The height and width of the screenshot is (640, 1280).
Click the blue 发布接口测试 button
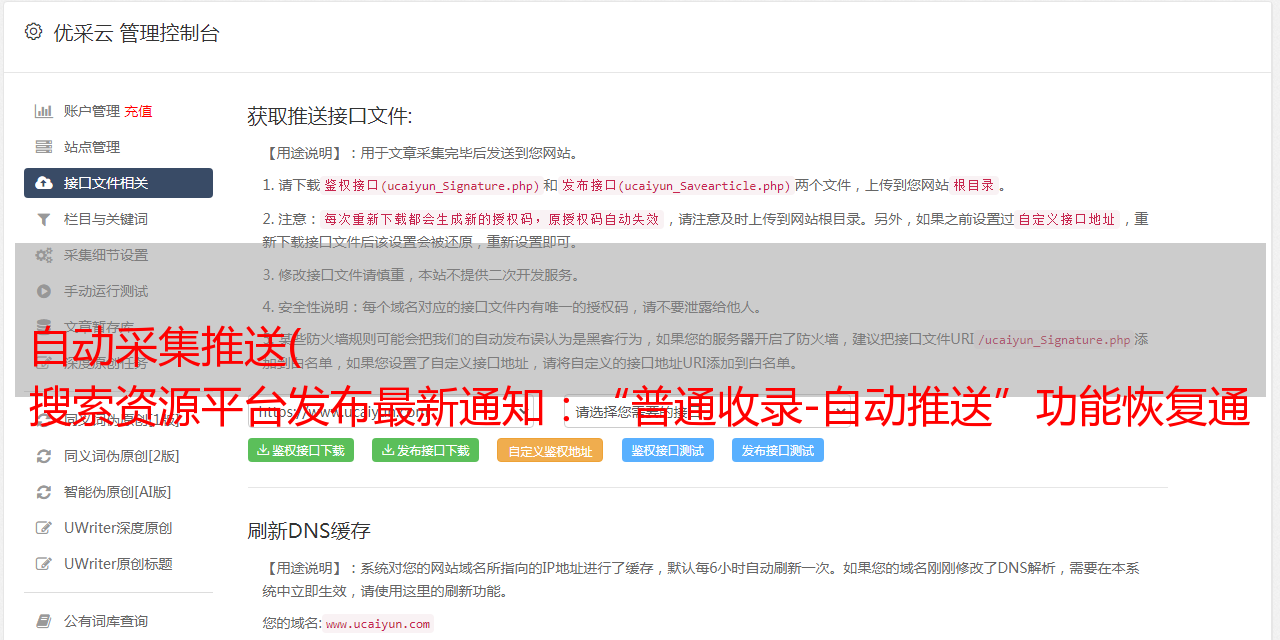pyautogui.click(x=778, y=450)
